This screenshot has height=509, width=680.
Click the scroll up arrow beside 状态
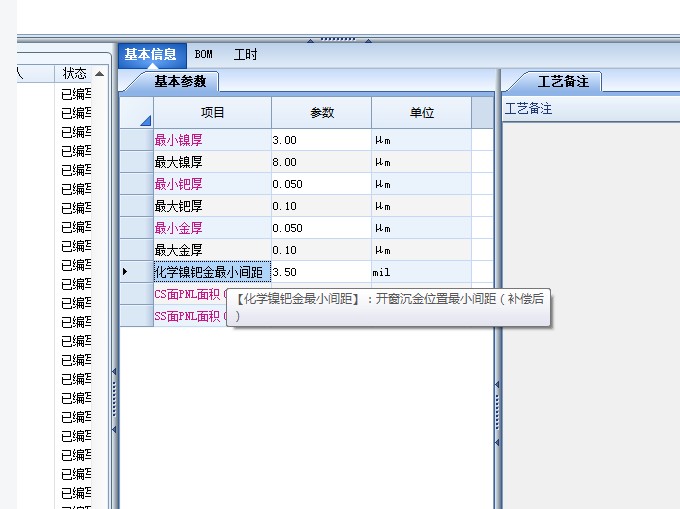99,73
